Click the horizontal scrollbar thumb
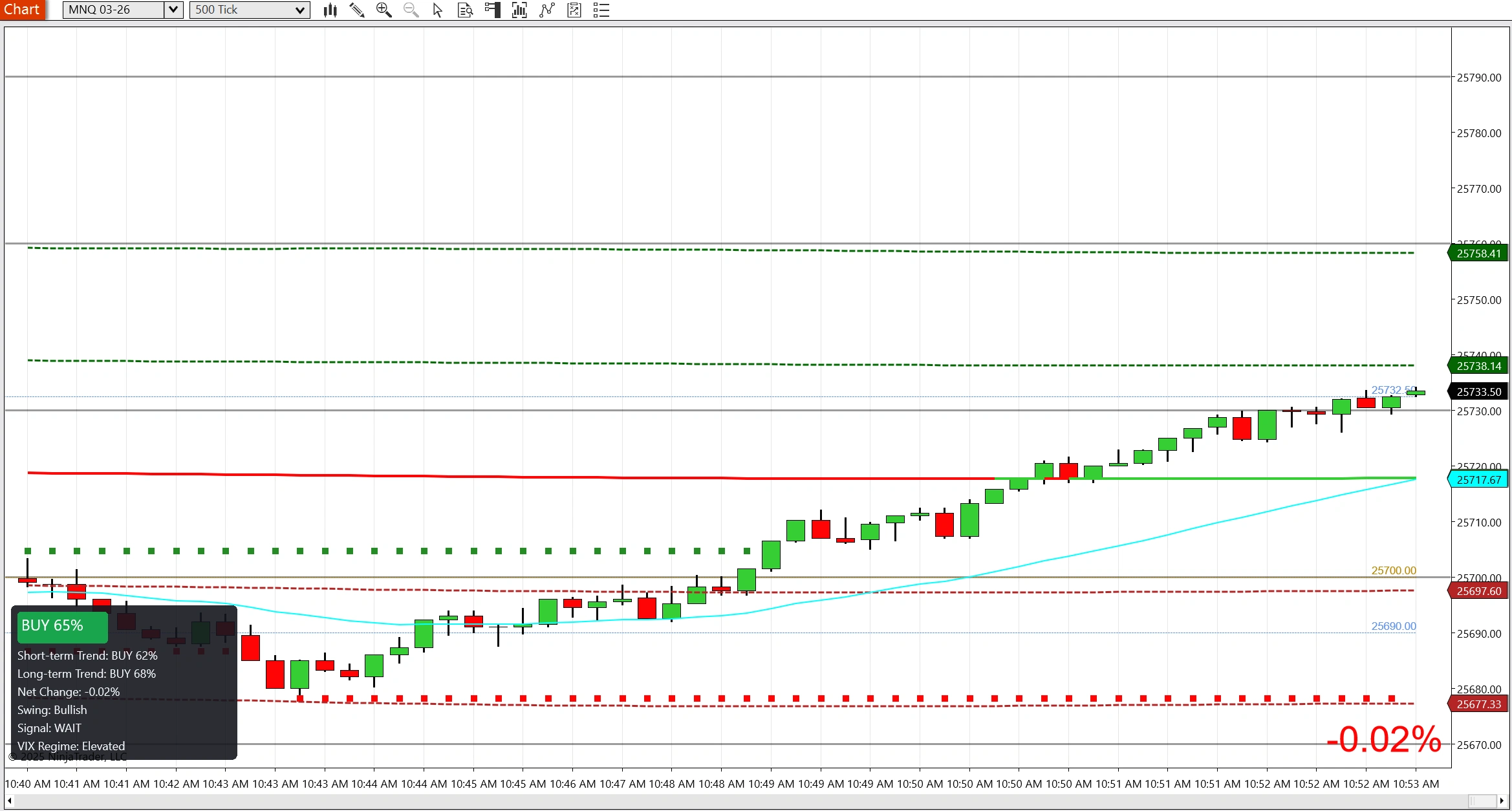Viewport: 1512px width, 811px height. point(1482,801)
